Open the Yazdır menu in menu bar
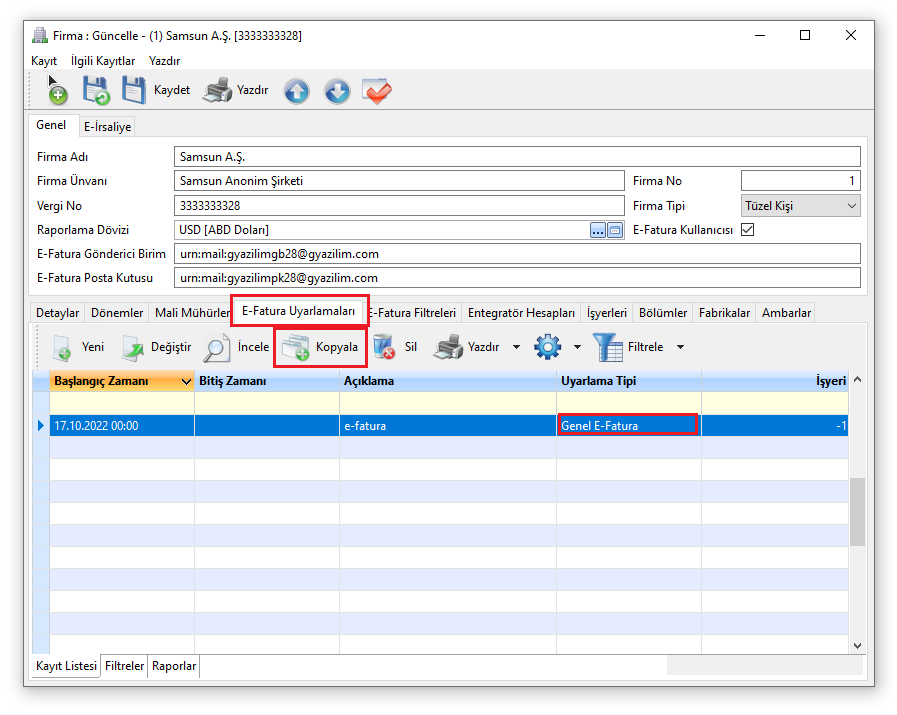This screenshot has height=715, width=897. tap(164, 61)
